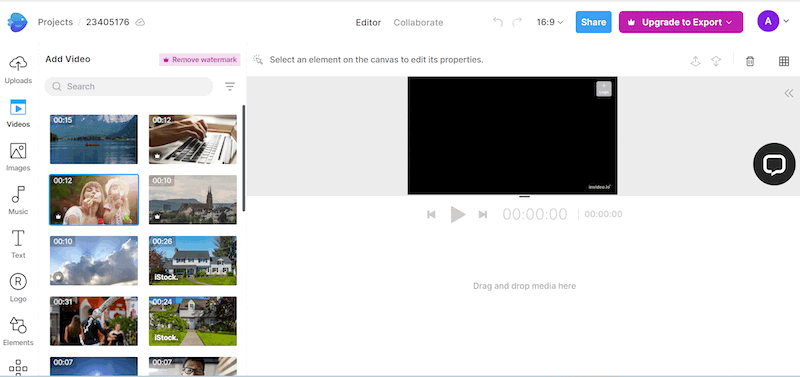Click the video Search field

[129, 87]
